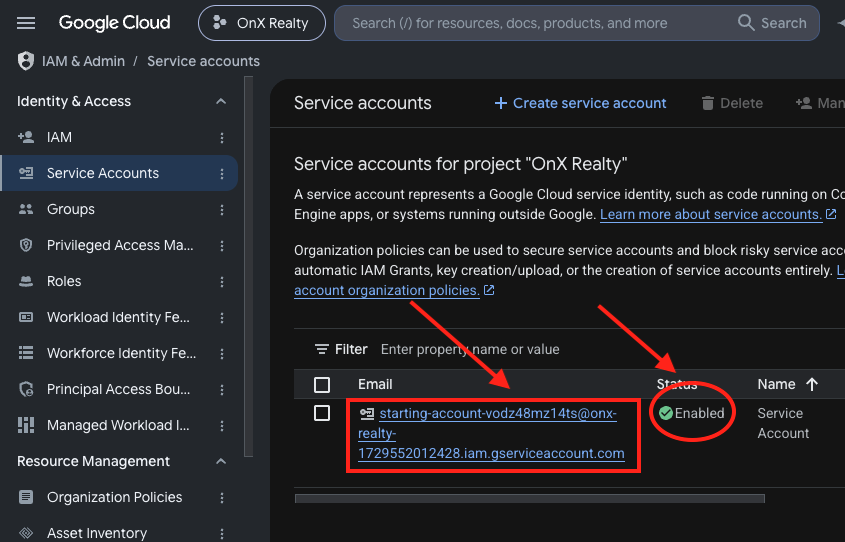Viewport: 845px width, 542px height.
Task: Click Service accounts breadcrumb
Action: (203, 61)
